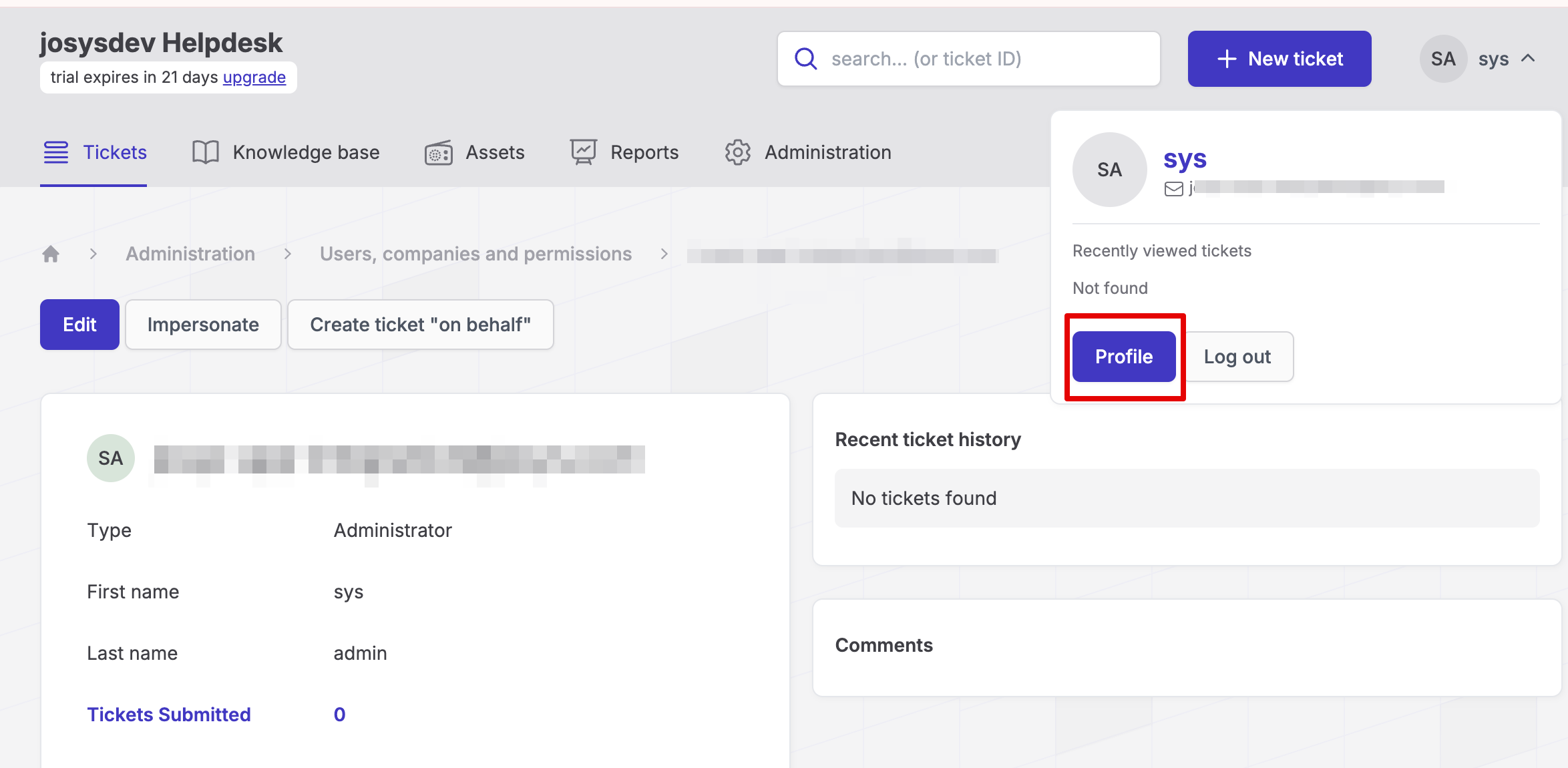Viewport: 1568px width, 768px height.
Task: Click the SA avatar in header
Action: pos(1442,59)
